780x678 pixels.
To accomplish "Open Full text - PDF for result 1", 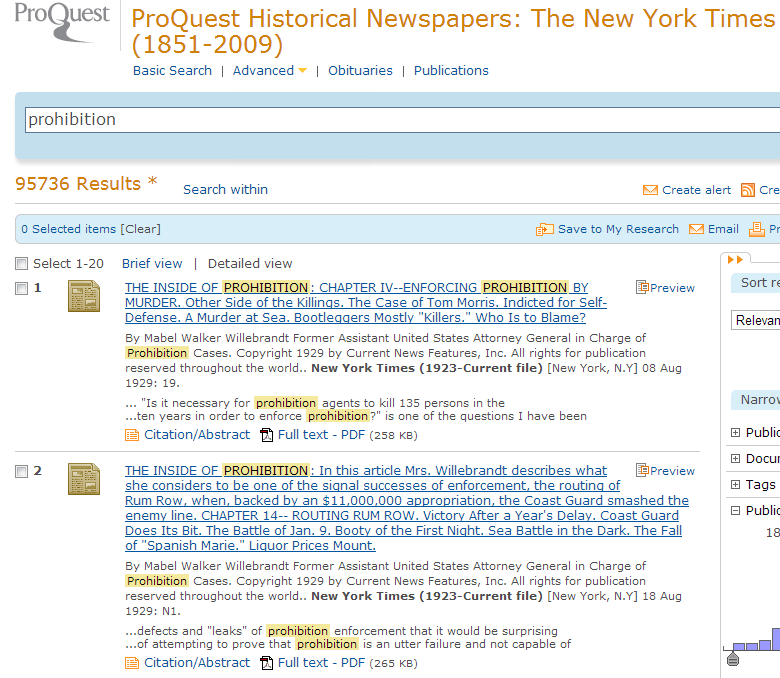I will 321,435.
